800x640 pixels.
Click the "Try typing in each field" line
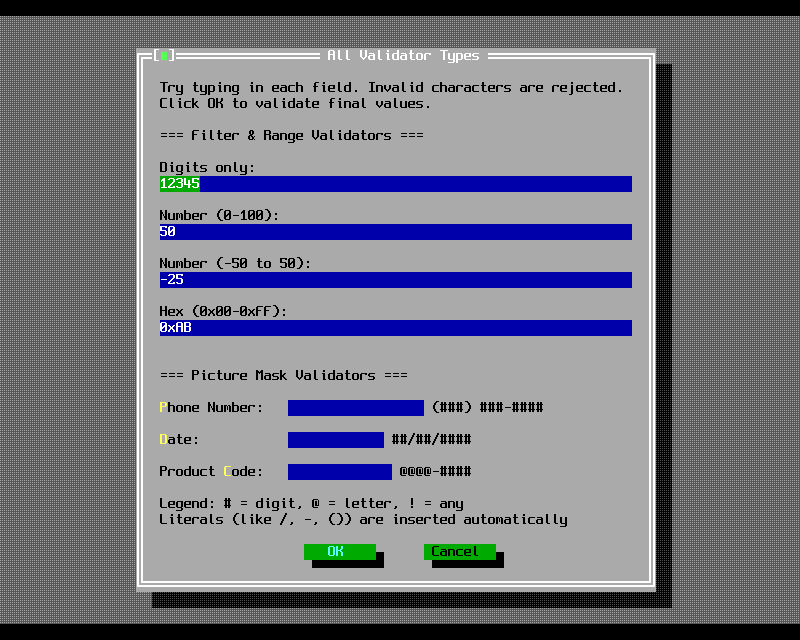point(391,88)
